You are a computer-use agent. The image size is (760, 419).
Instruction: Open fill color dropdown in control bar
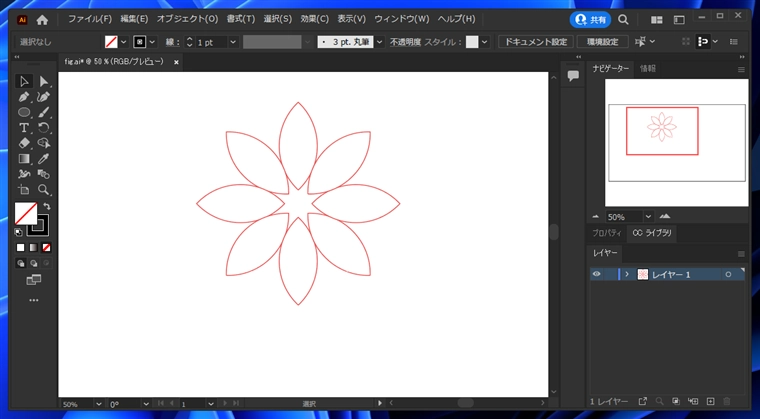[x=124, y=42]
